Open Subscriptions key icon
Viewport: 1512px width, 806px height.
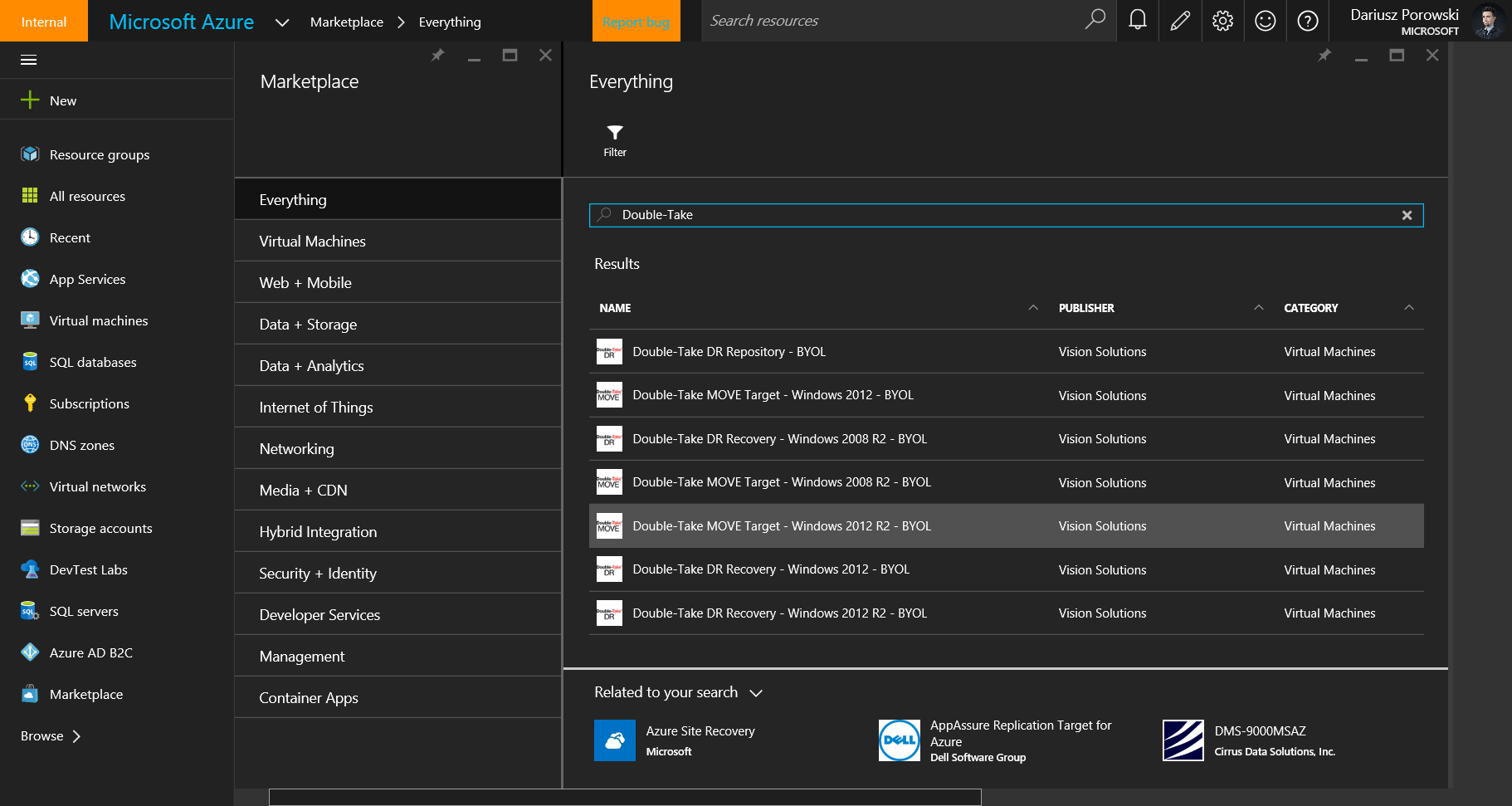(30, 403)
